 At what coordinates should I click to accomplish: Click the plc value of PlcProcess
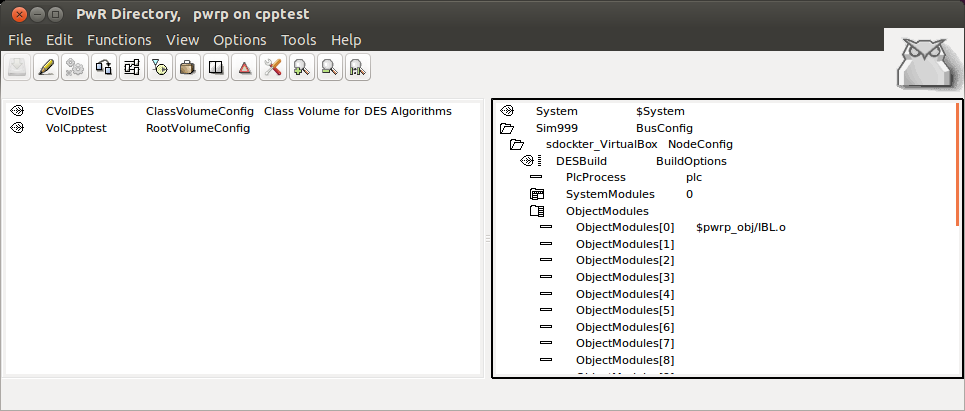tap(694, 177)
